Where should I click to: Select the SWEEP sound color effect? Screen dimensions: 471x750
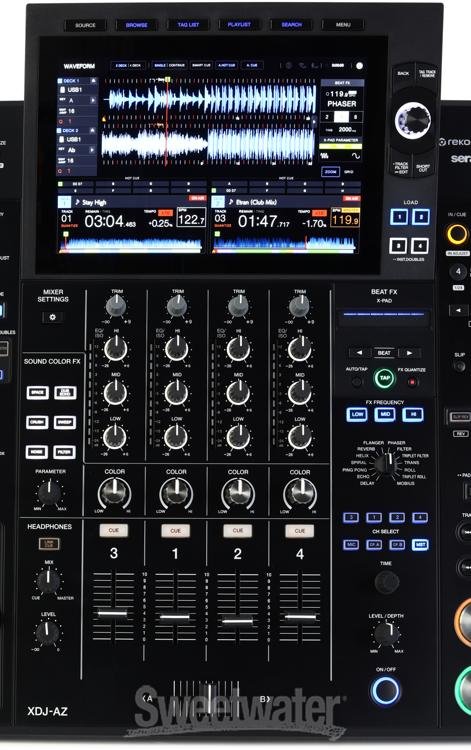[65, 422]
